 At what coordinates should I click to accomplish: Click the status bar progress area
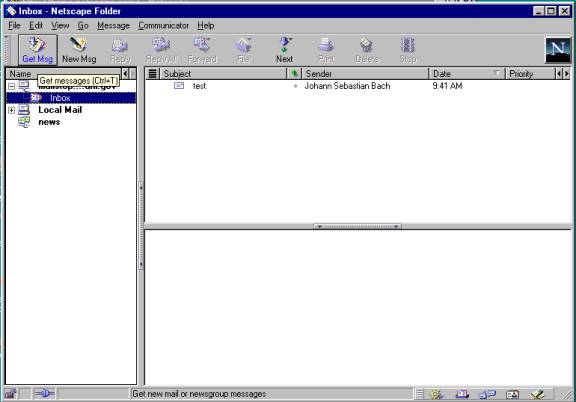pos(93,394)
